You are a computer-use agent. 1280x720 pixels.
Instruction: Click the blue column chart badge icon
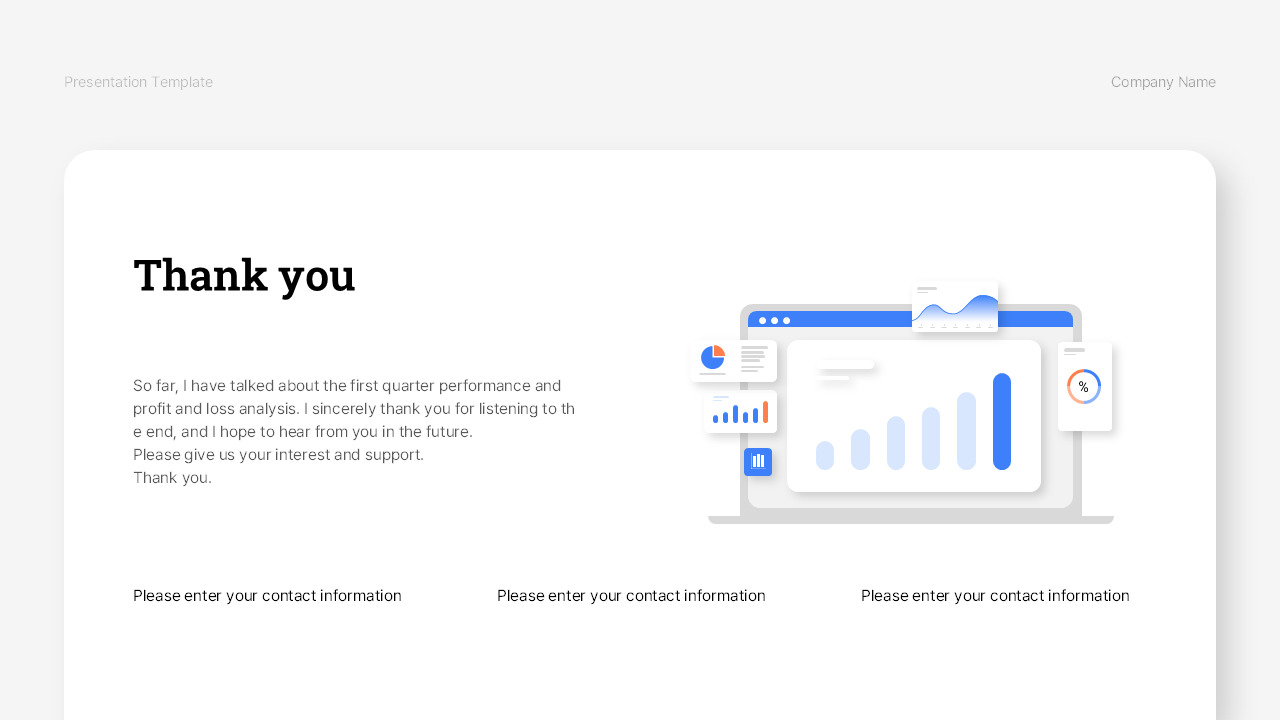click(757, 461)
